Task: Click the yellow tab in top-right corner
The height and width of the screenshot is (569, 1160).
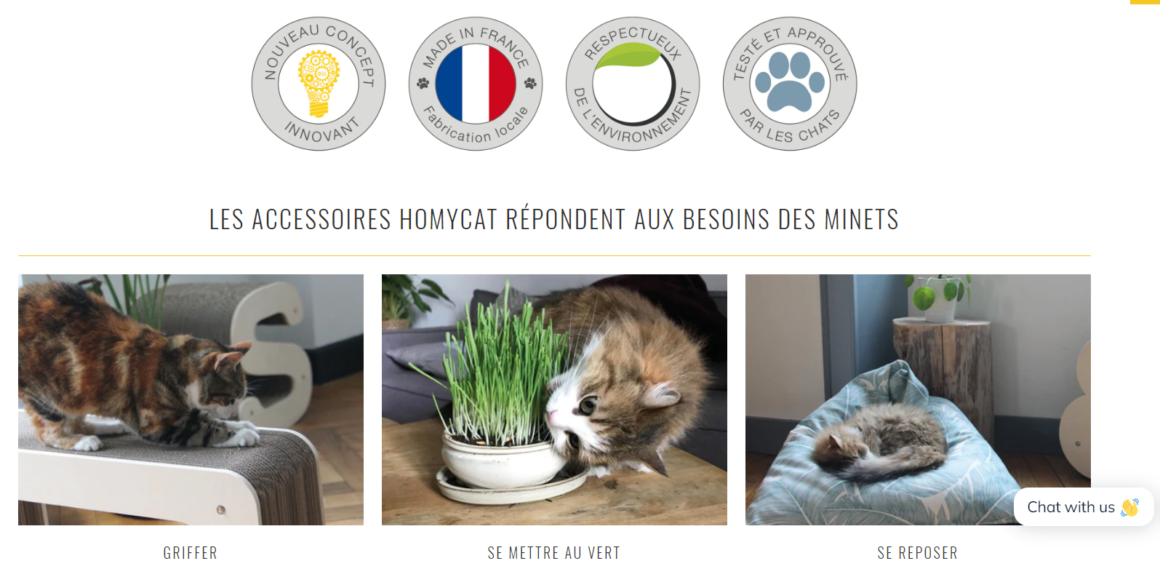Action: [x=1145, y=2]
